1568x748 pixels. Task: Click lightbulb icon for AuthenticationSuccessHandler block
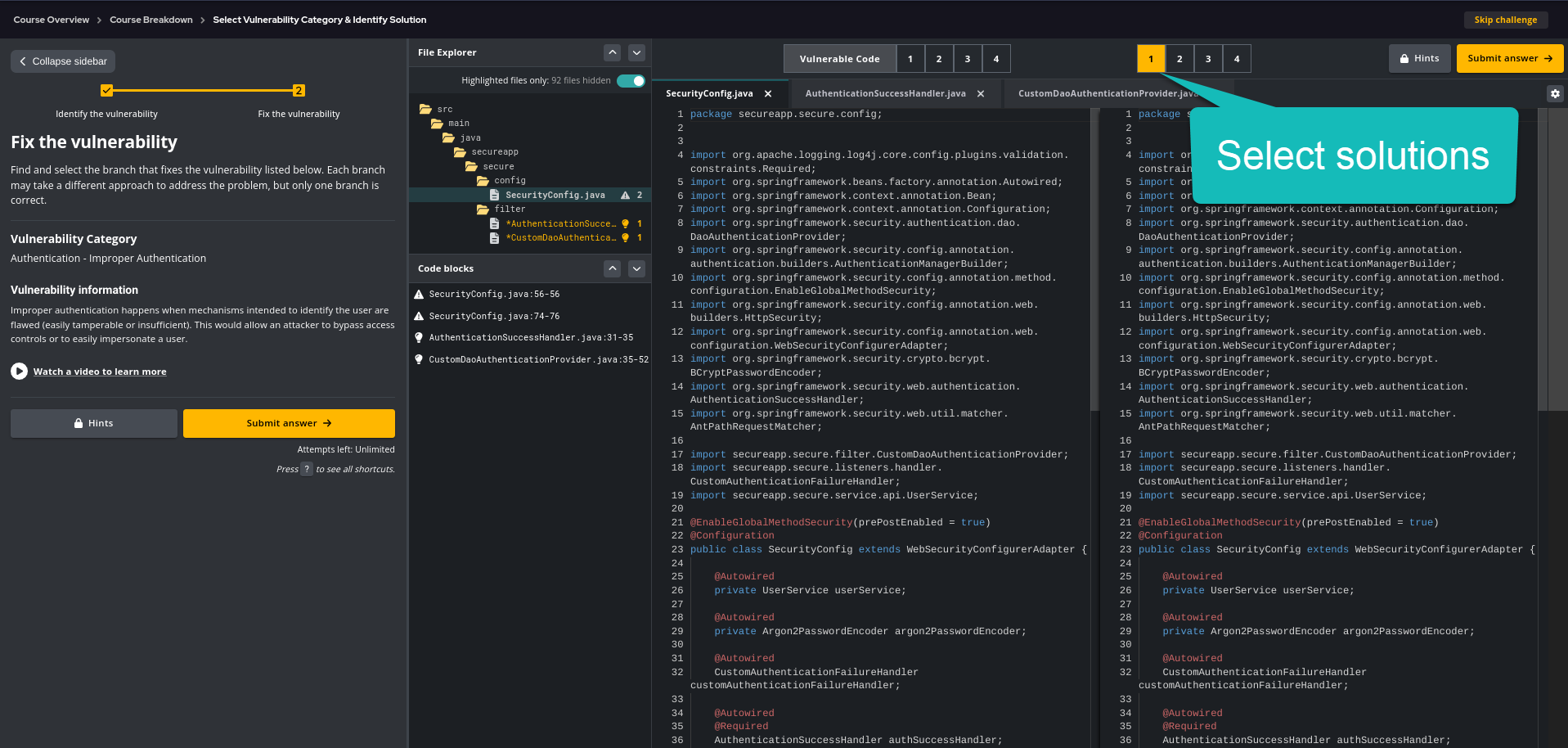[x=419, y=337]
